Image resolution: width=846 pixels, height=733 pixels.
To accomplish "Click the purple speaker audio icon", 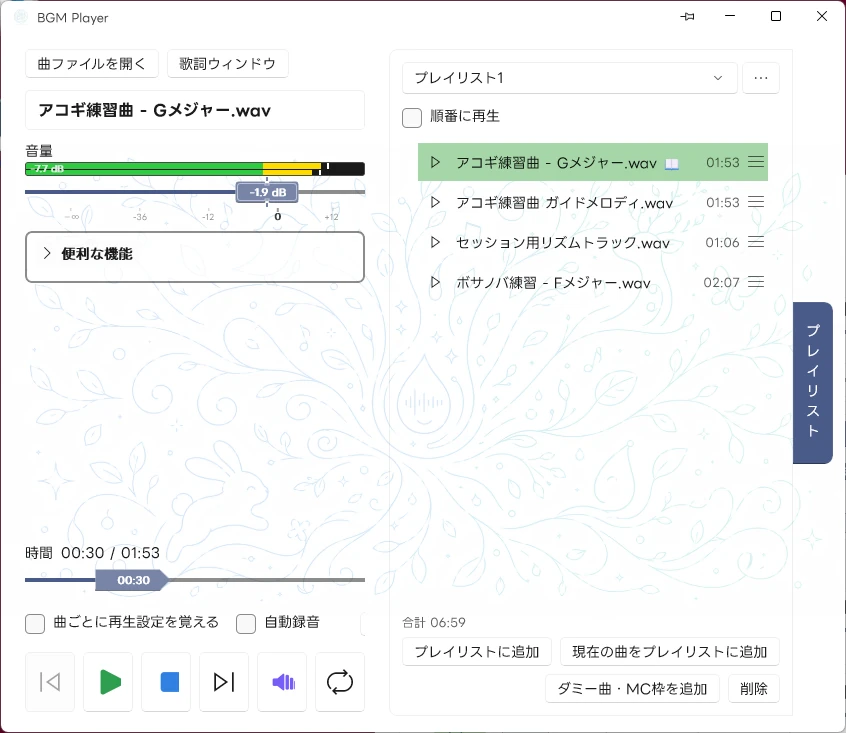I will tap(282, 682).
